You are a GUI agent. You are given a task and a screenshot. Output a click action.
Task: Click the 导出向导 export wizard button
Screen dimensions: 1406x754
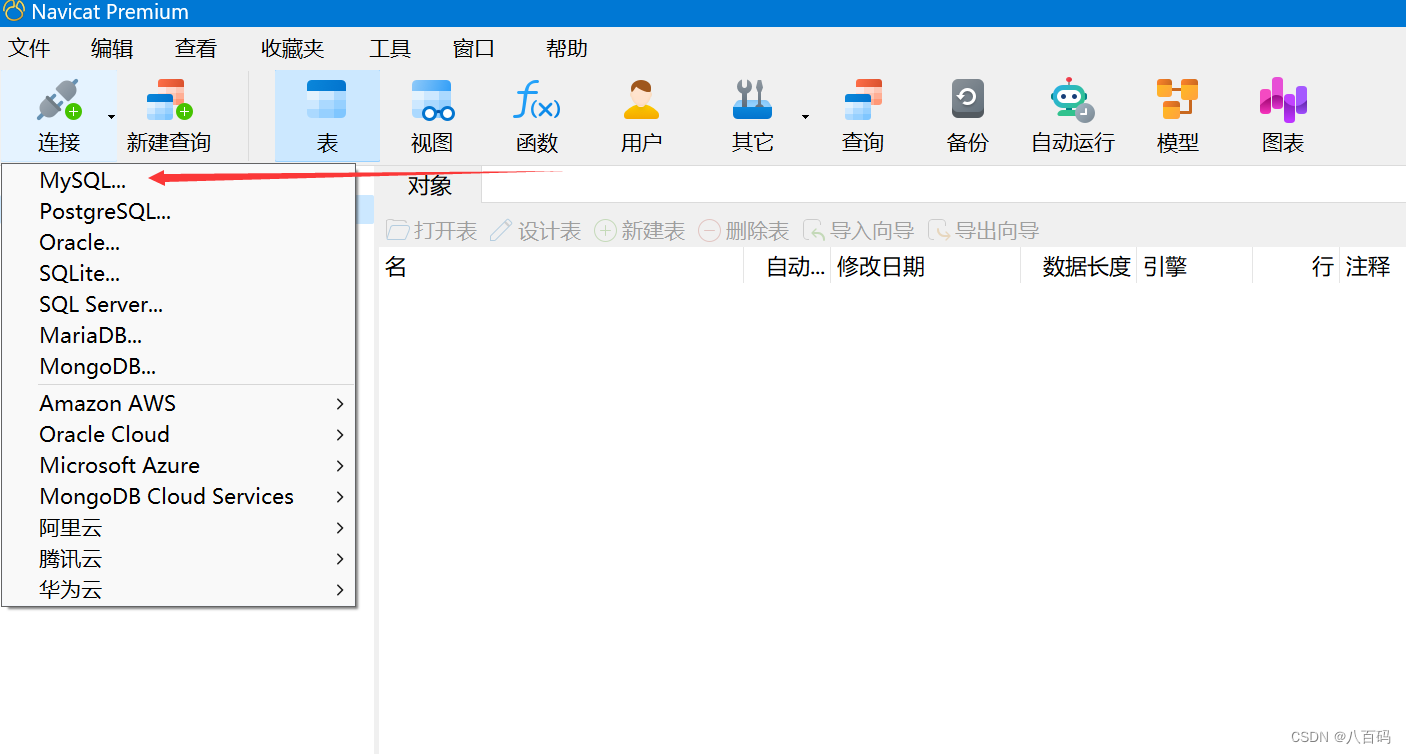tap(984, 231)
